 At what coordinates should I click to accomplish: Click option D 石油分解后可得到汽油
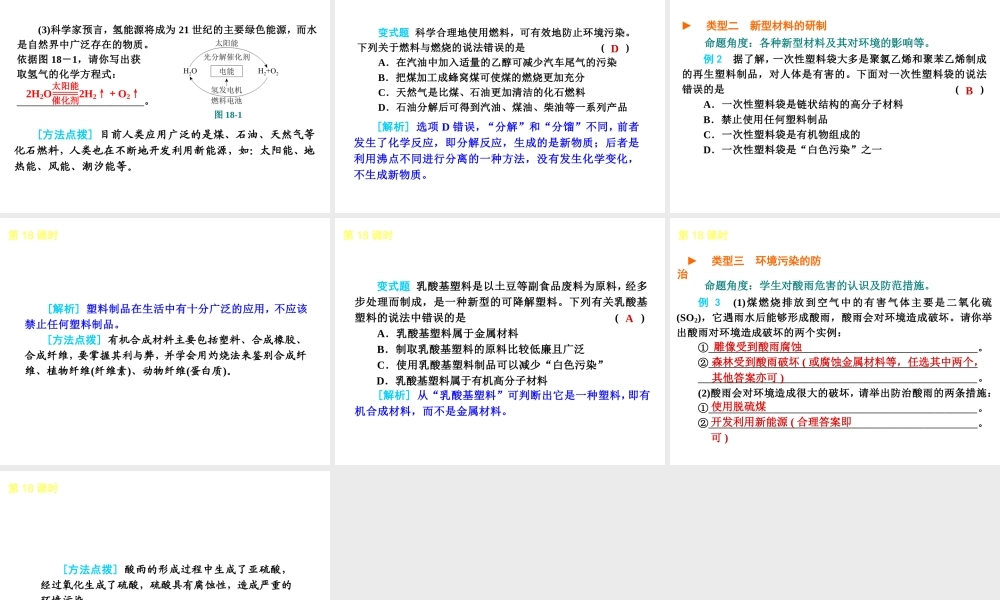point(503,107)
